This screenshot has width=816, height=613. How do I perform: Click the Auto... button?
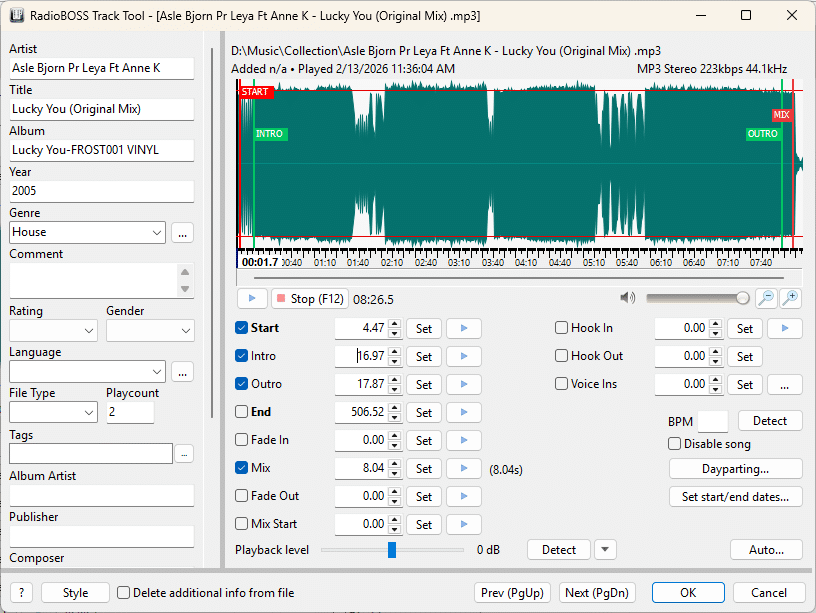(766, 550)
